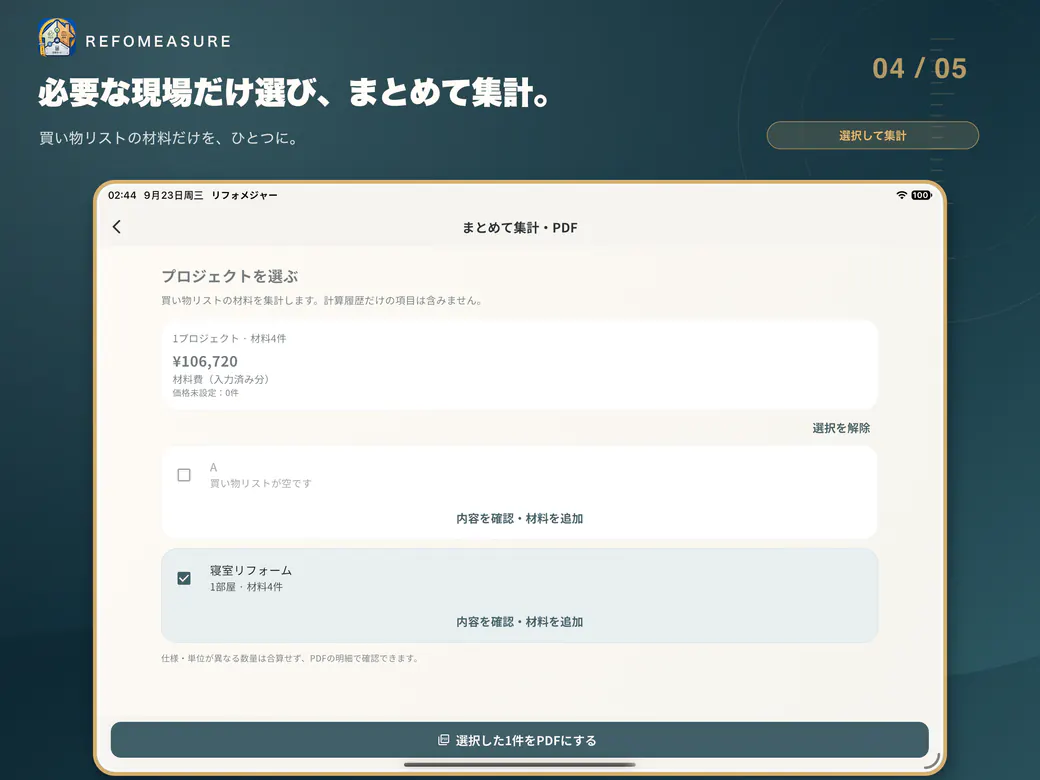Select the 寝室リフォーム project title

[x=251, y=570]
